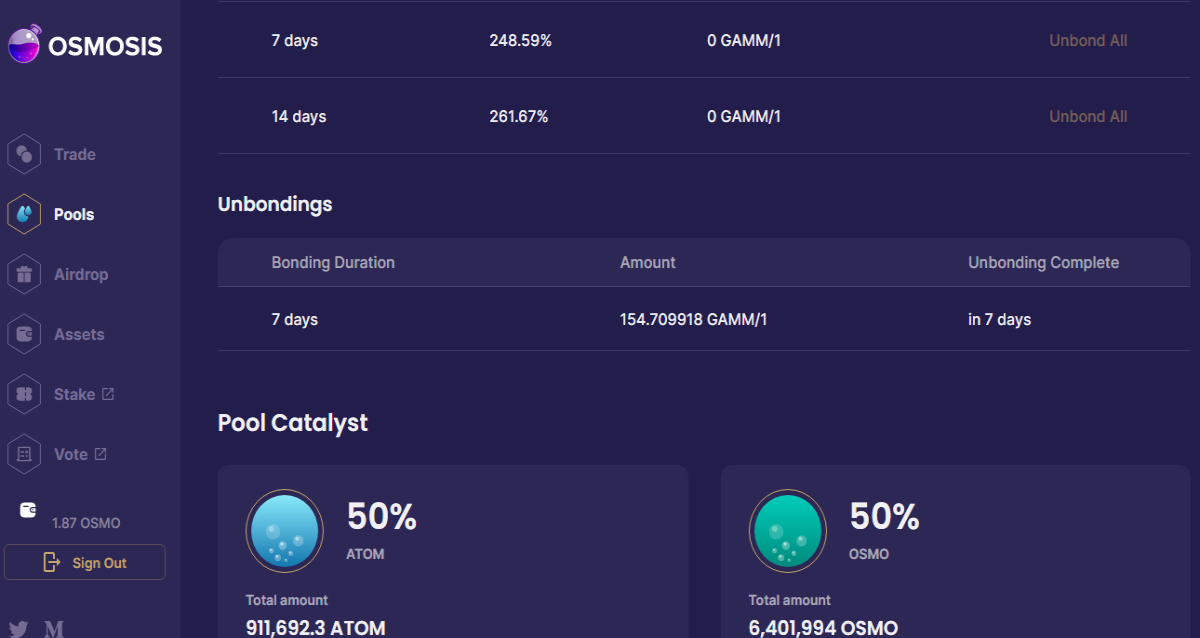Click the Trade hexagon icon
Image resolution: width=1200 pixels, height=638 pixels.
24,155
